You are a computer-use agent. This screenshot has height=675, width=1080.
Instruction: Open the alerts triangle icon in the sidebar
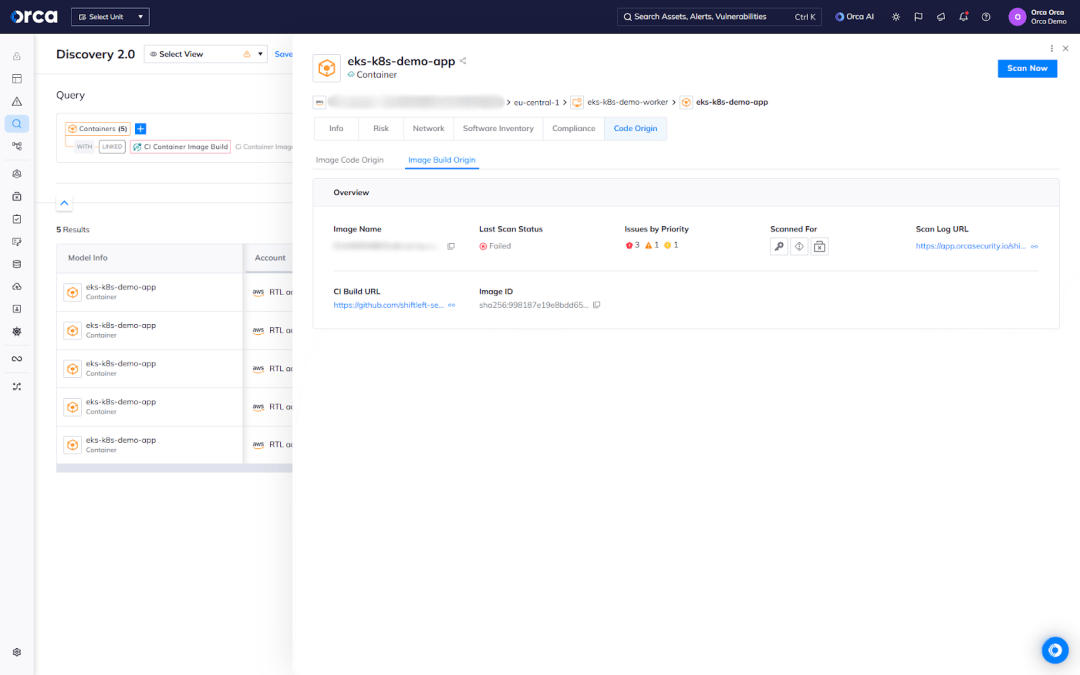click(17, 101)
